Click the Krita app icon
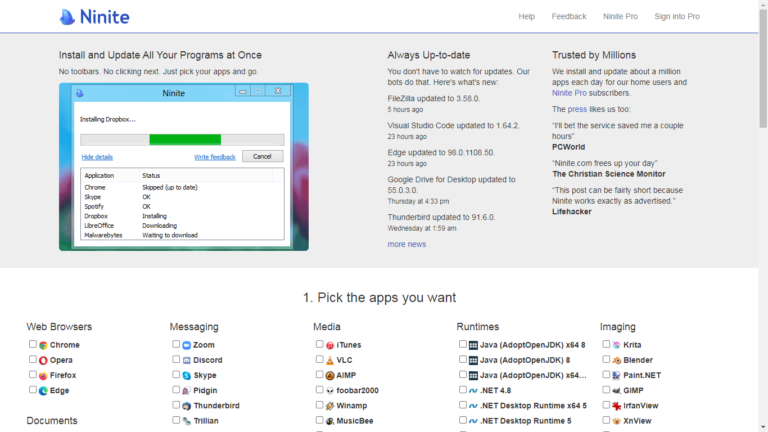 pos(617,345)
